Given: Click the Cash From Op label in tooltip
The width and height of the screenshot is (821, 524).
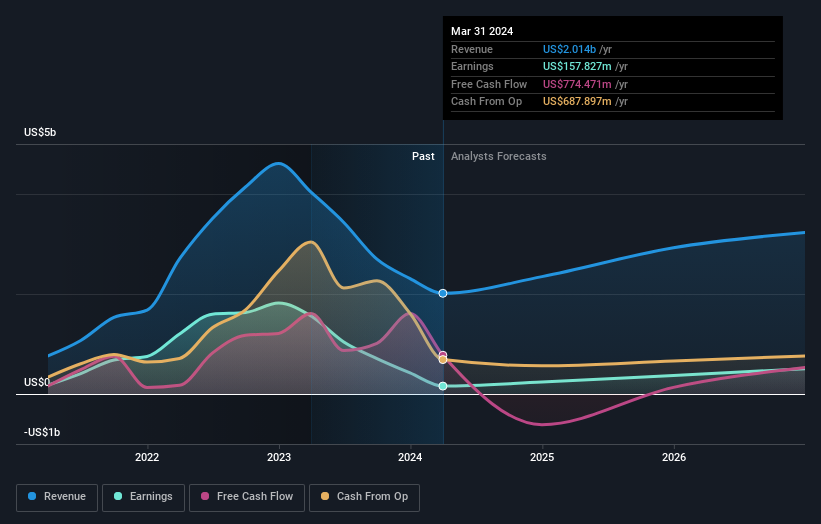Looking at the screenshot, I should [x=486, y=102].
